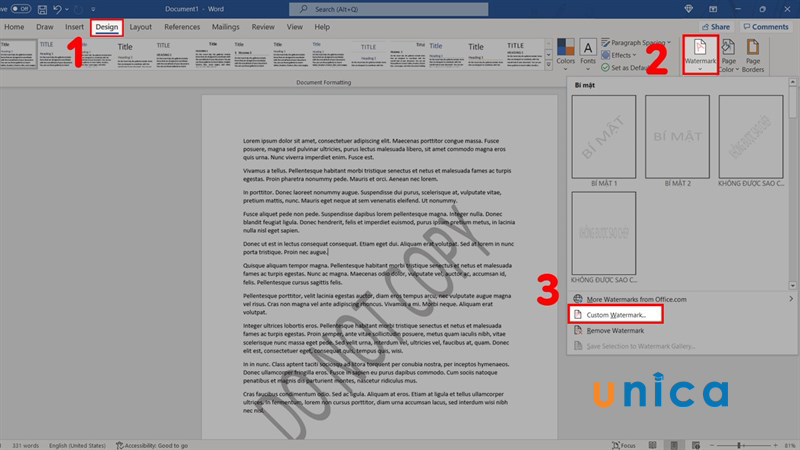Open the Page Color dropdown

pos(729,55)
